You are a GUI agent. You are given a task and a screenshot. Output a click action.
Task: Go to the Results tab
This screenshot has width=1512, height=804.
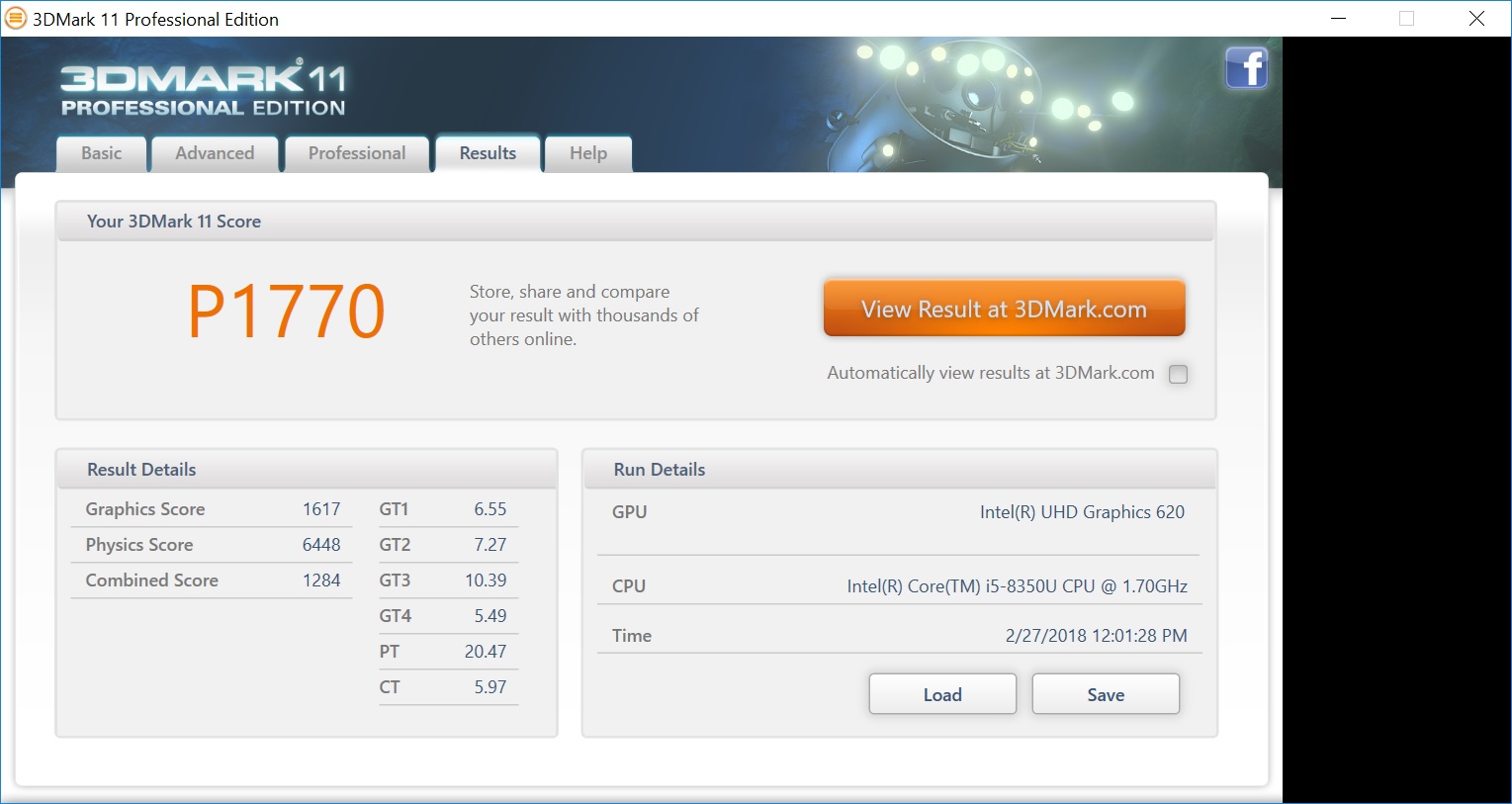pos(488,153)
